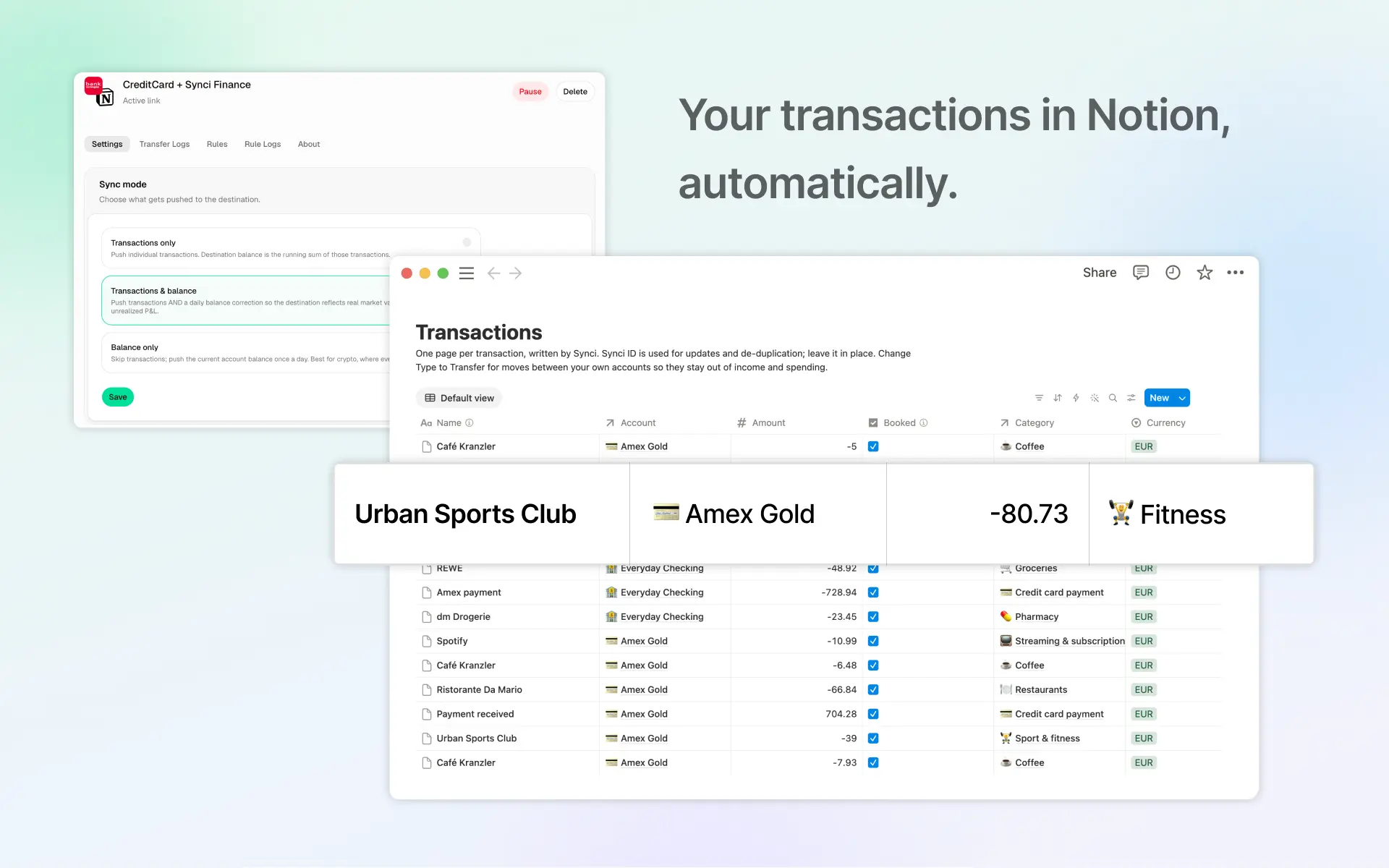Open Streaming & subscription category link

(1070, 641)
